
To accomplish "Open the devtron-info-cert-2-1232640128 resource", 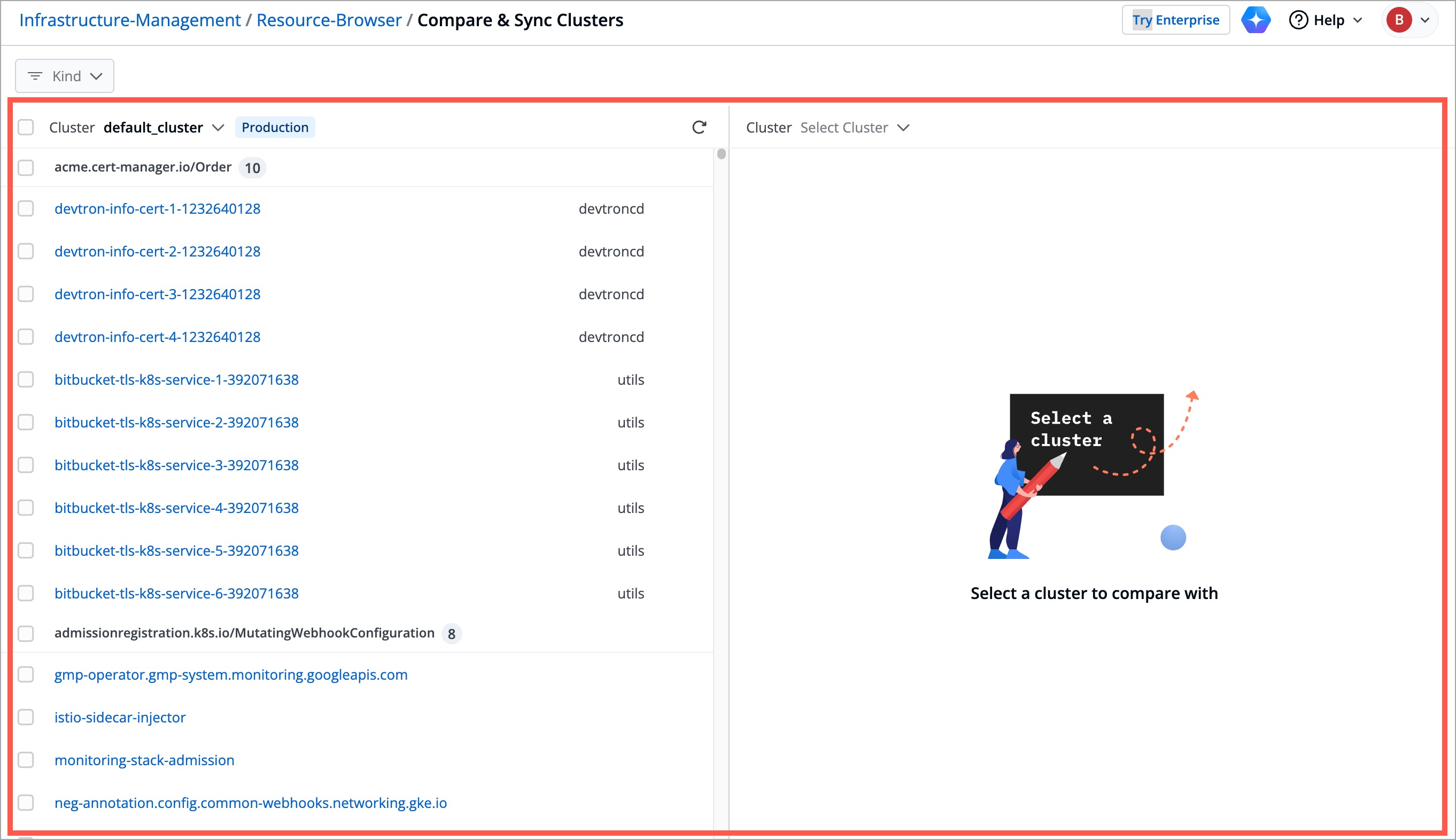I will pos(157,252).
